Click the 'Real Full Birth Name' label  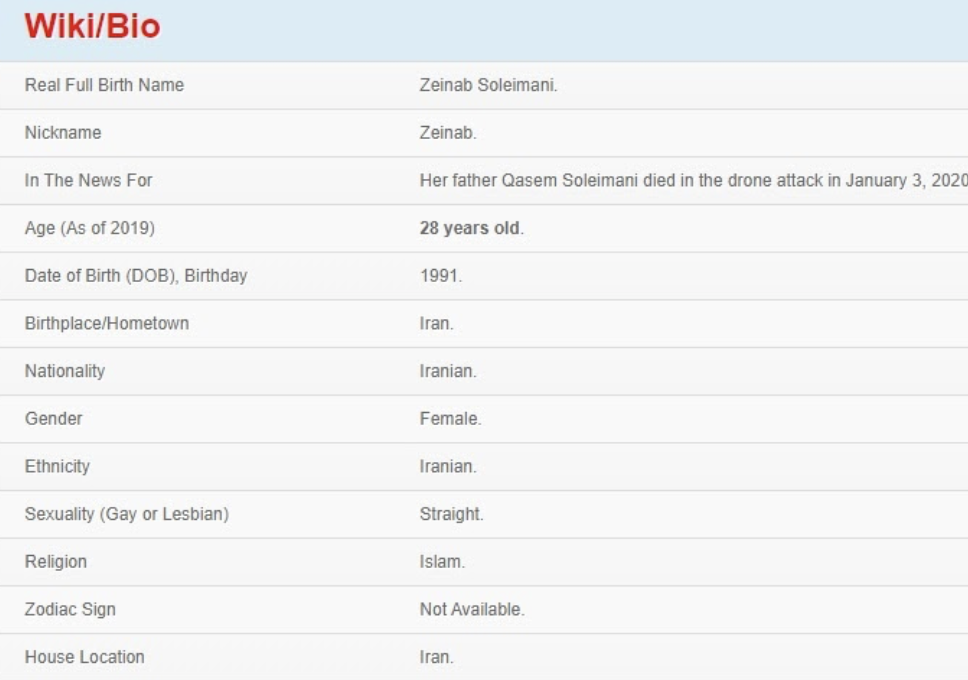pyautogui.click(x=104, y=85)
